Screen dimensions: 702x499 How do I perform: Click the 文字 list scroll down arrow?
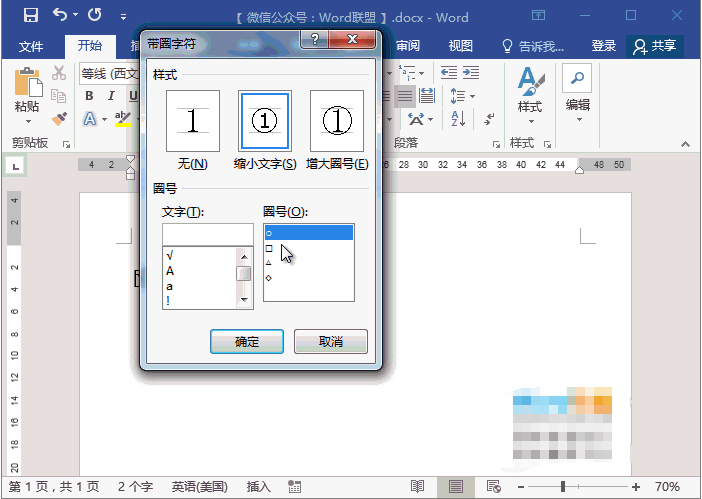click(244, 299)
